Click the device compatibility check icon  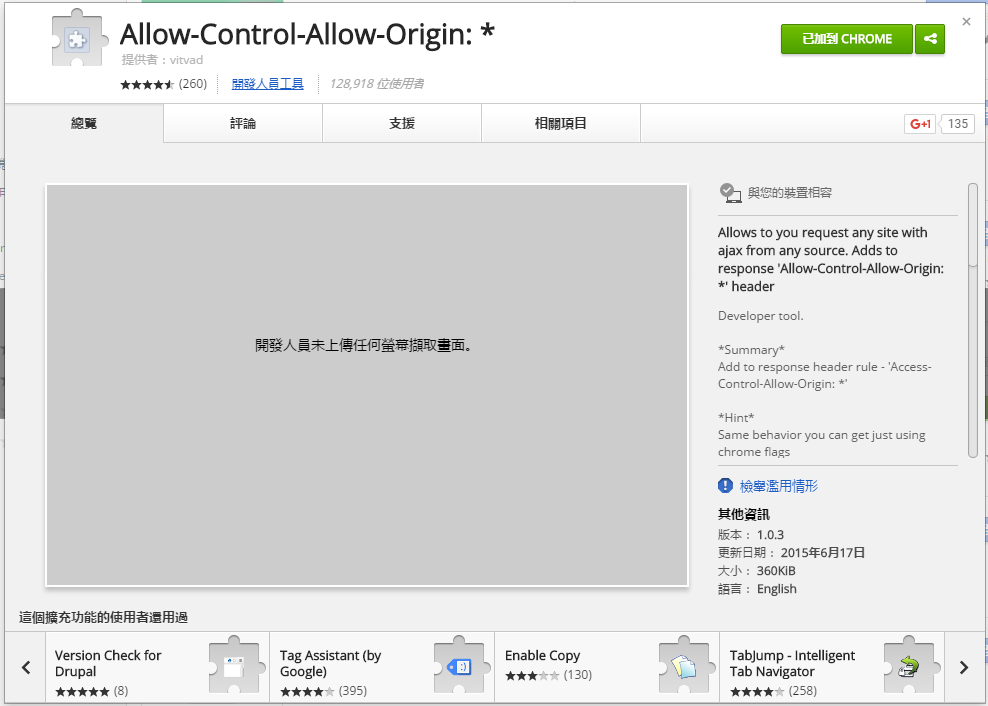point(730,192)
